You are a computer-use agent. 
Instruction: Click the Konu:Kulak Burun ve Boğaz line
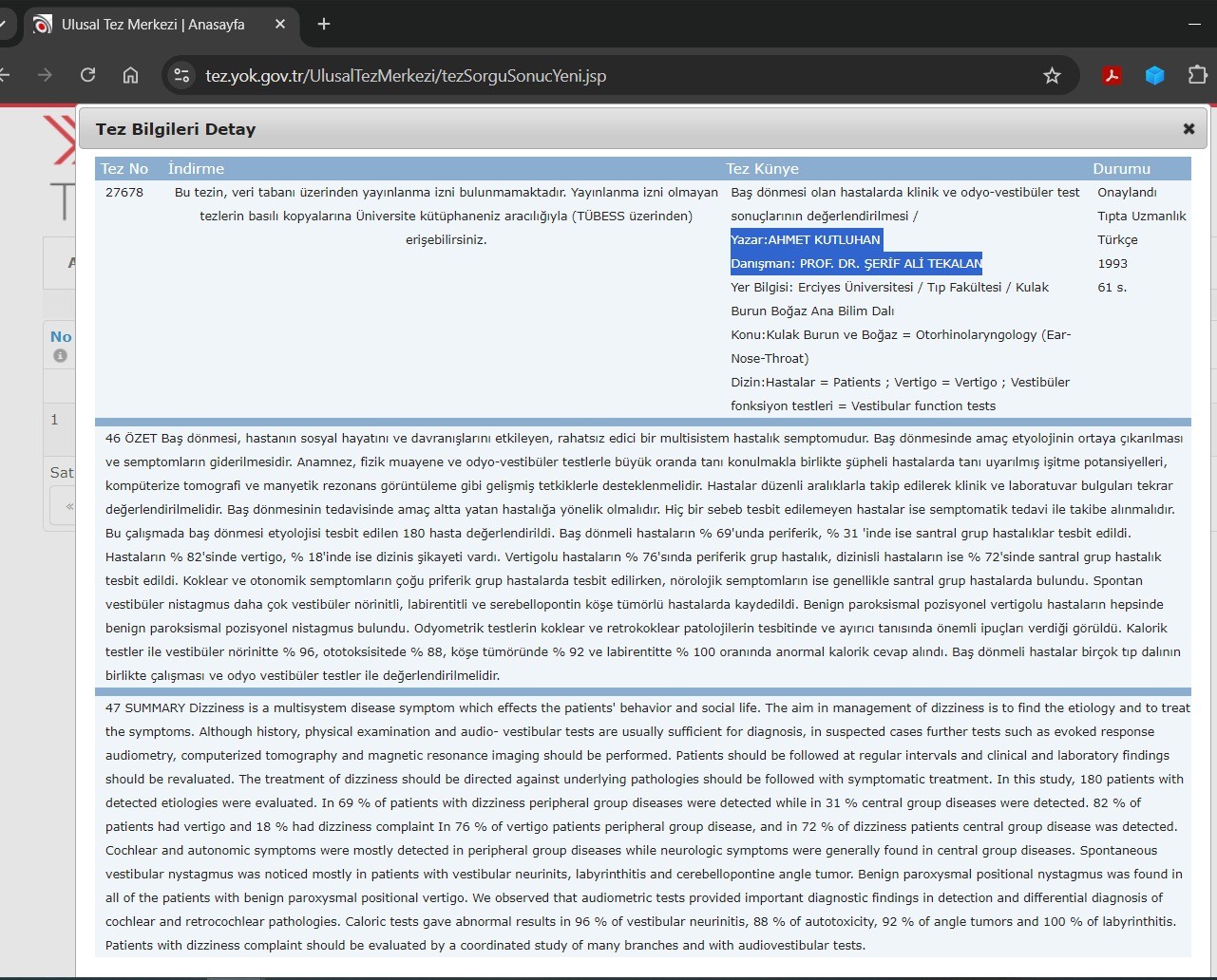coord(901,334)
